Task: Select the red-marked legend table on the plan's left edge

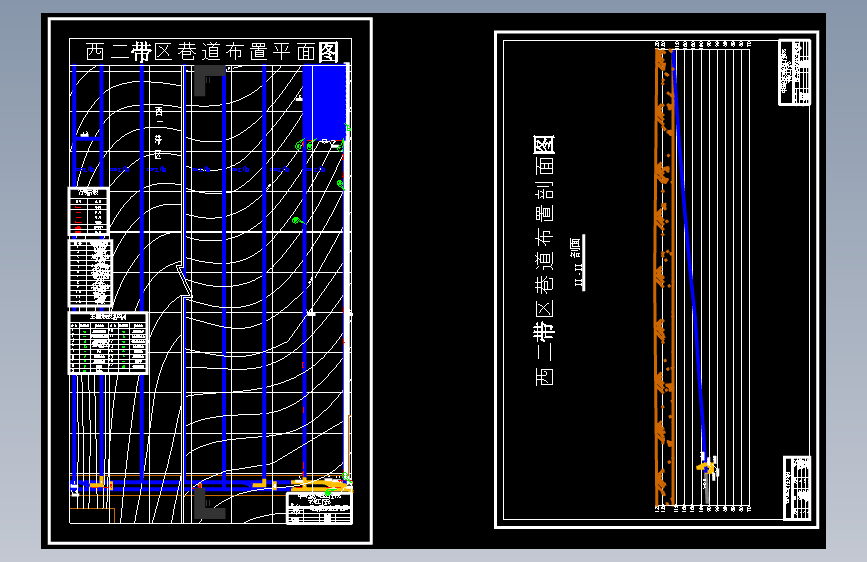Action: point(89,211)
